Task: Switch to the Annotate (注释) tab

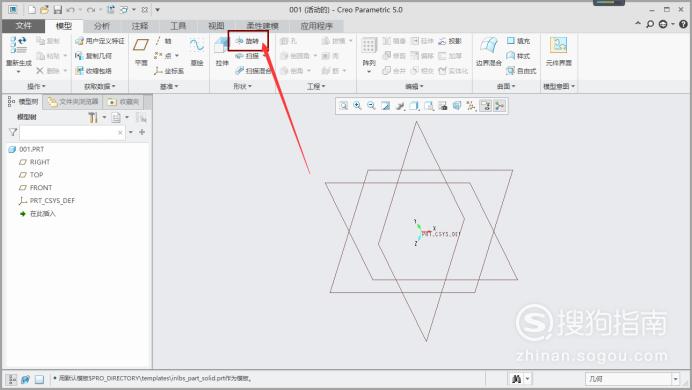Action: pyautogui.click(x=140, y=26)
